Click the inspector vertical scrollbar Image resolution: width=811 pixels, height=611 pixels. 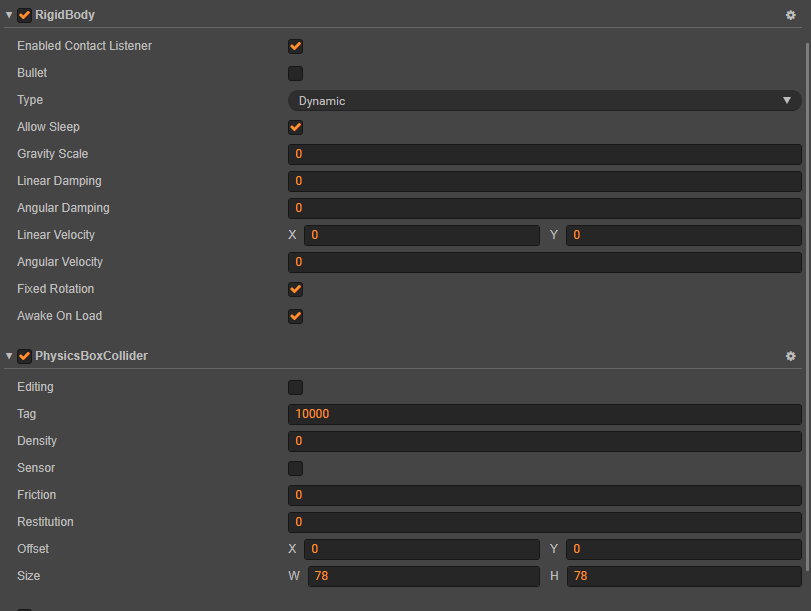807,300
